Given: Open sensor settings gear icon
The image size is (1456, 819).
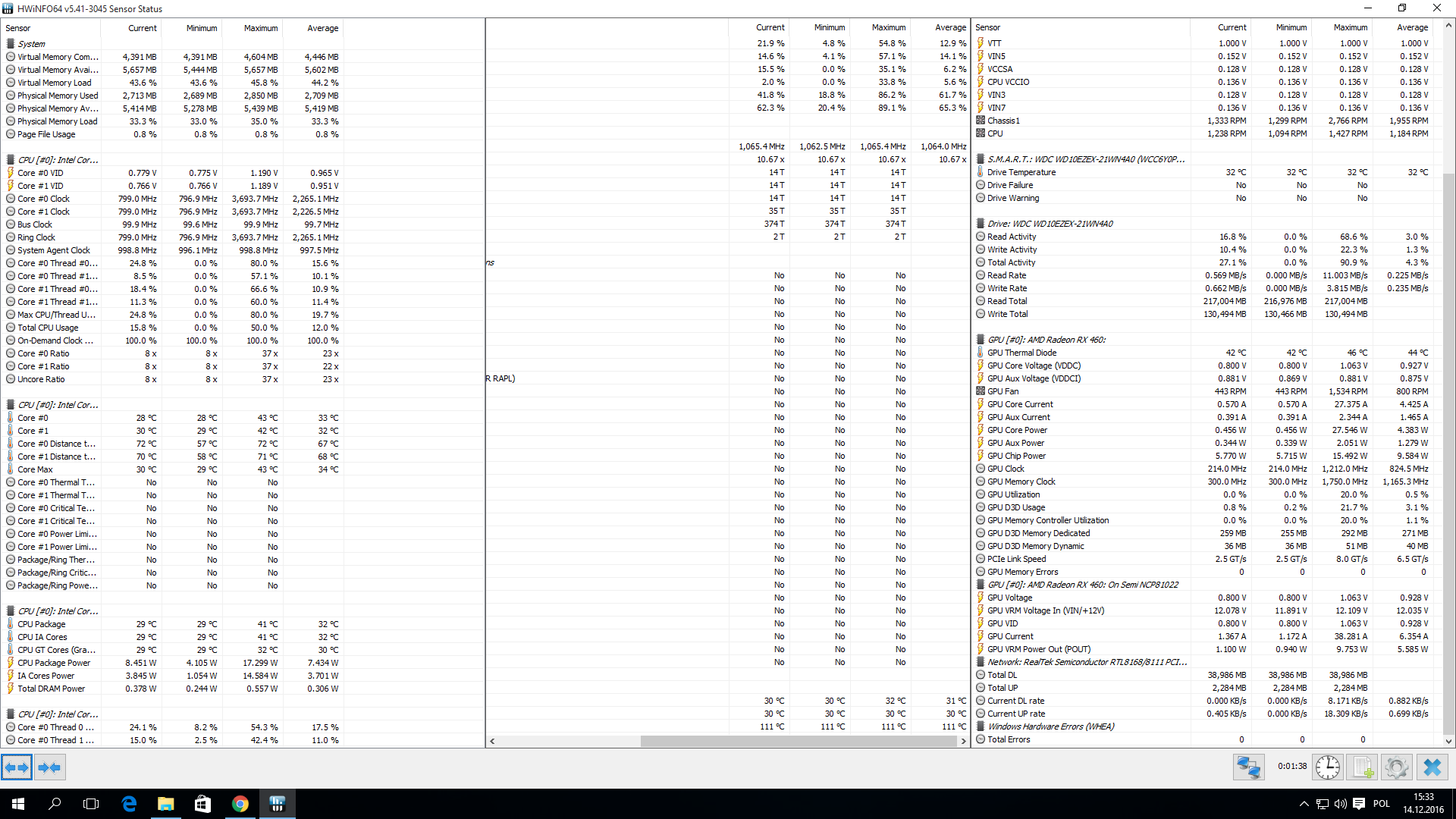Looking at the screenshot, I should pos(1396,767).
